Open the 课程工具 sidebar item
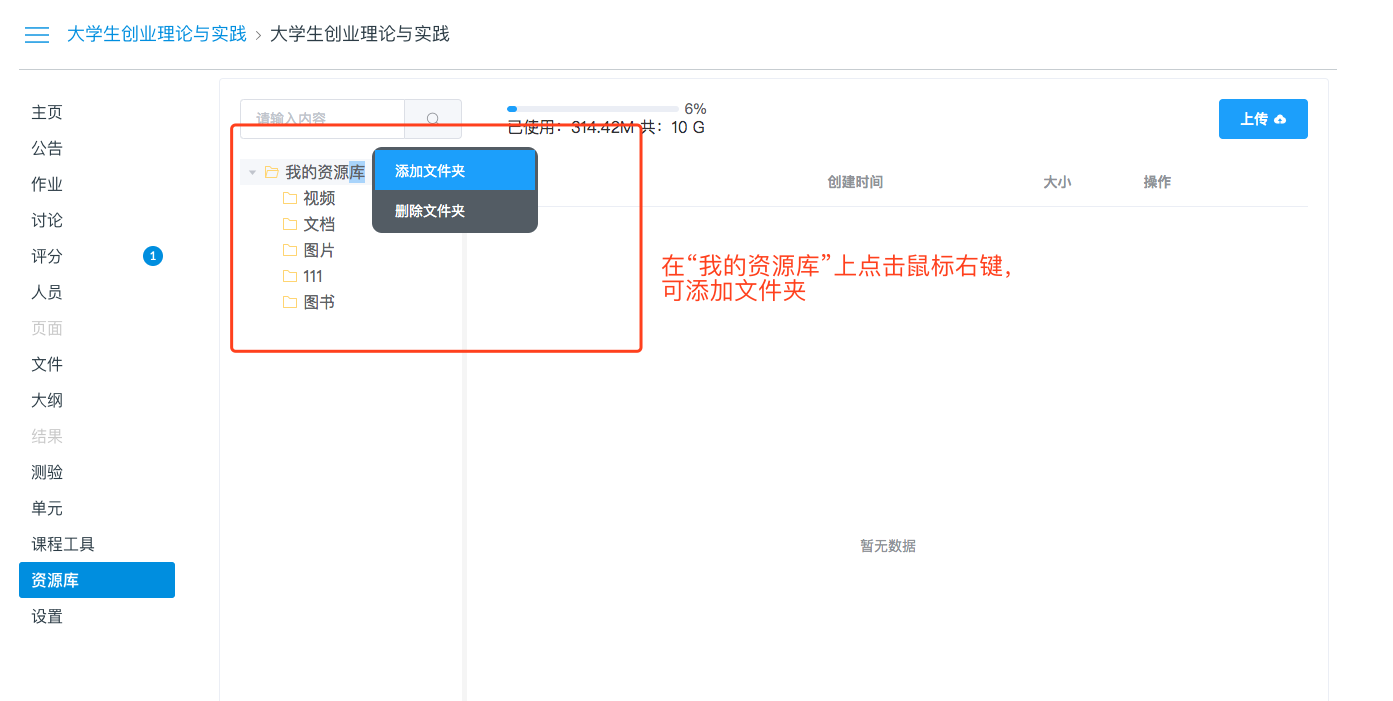Viewport: 1393px width, 701px height. [x=63, y=544]
